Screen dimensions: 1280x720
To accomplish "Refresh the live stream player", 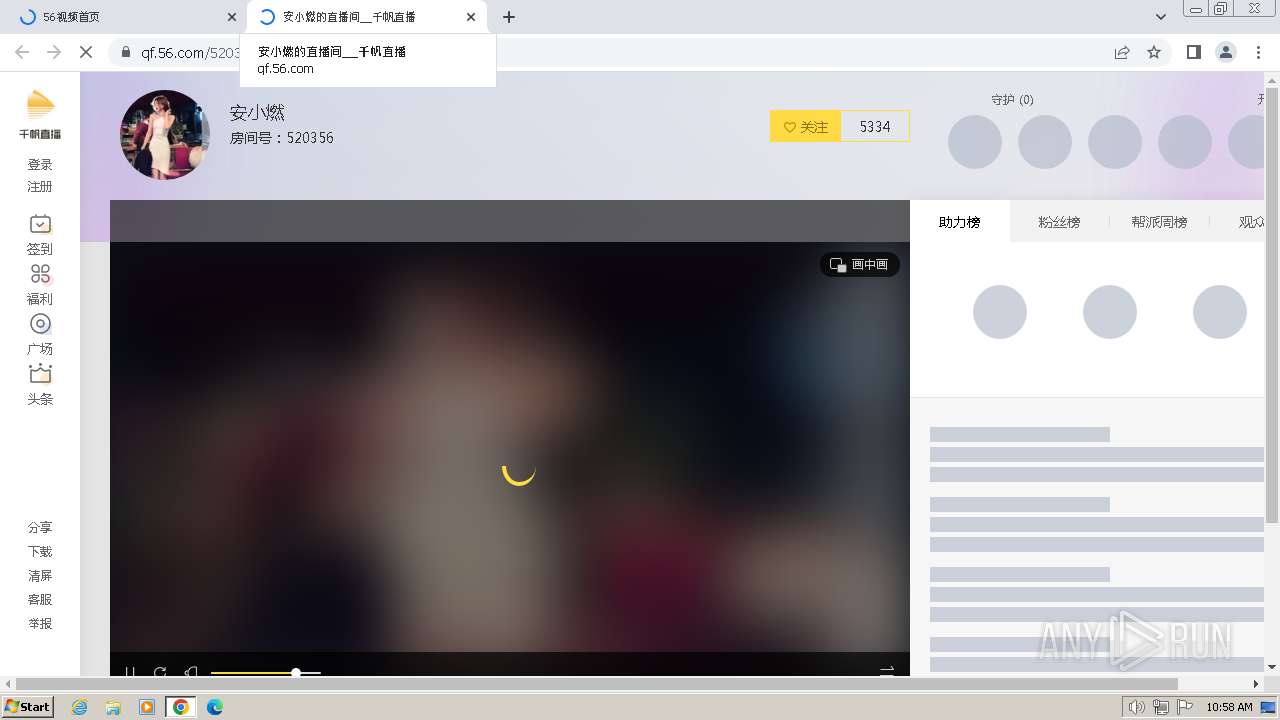I will tap(160, 672).
